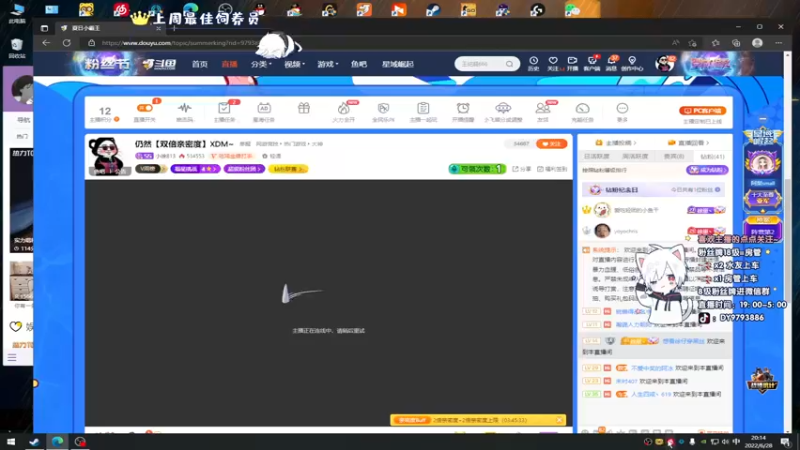This screenshot has height=450, width=800.
Task: Open 历史 history clock icon in site header
Action: pos(533,63)
